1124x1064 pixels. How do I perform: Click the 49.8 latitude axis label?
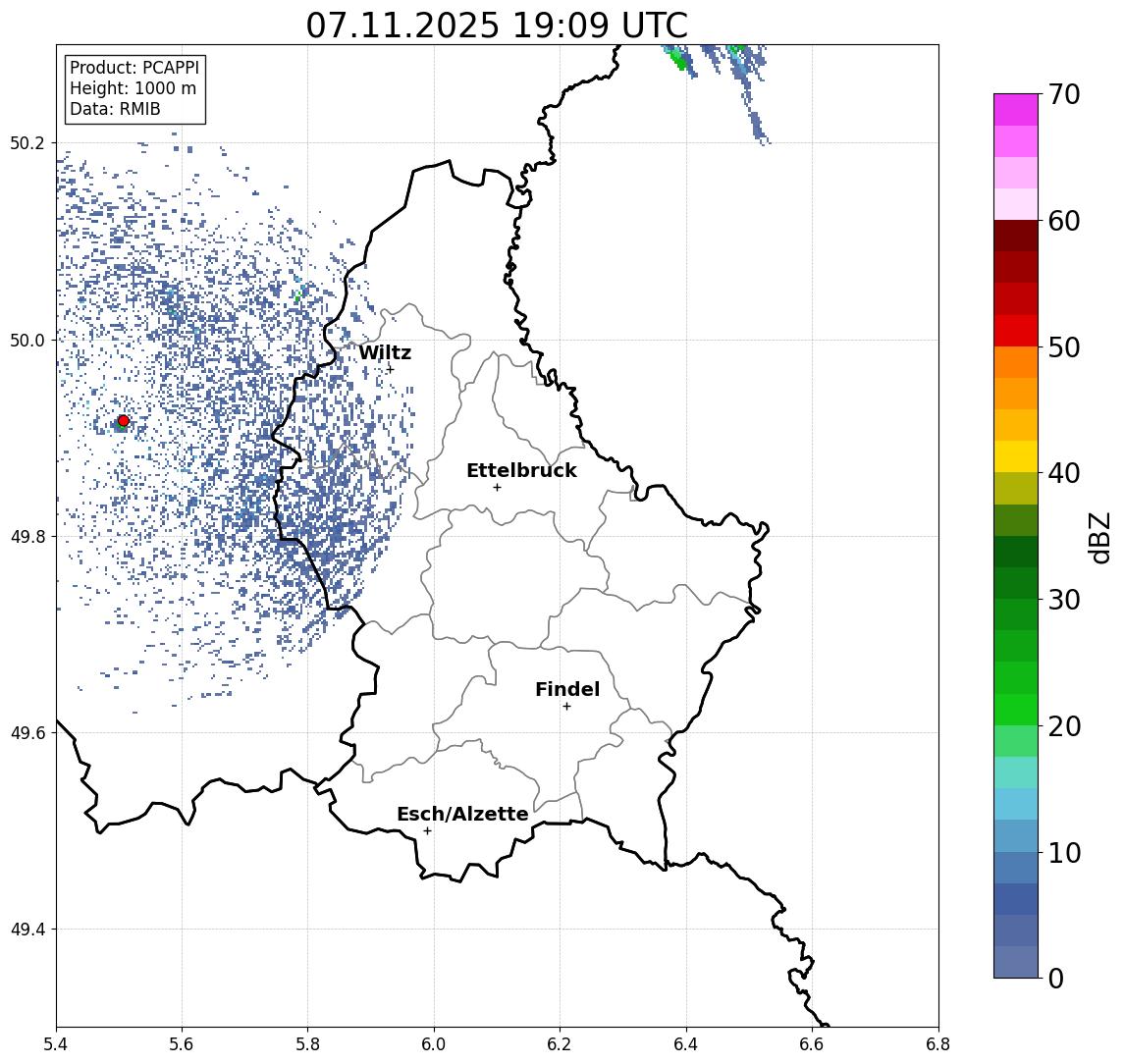pyautogui.click(x=27, y=536)
